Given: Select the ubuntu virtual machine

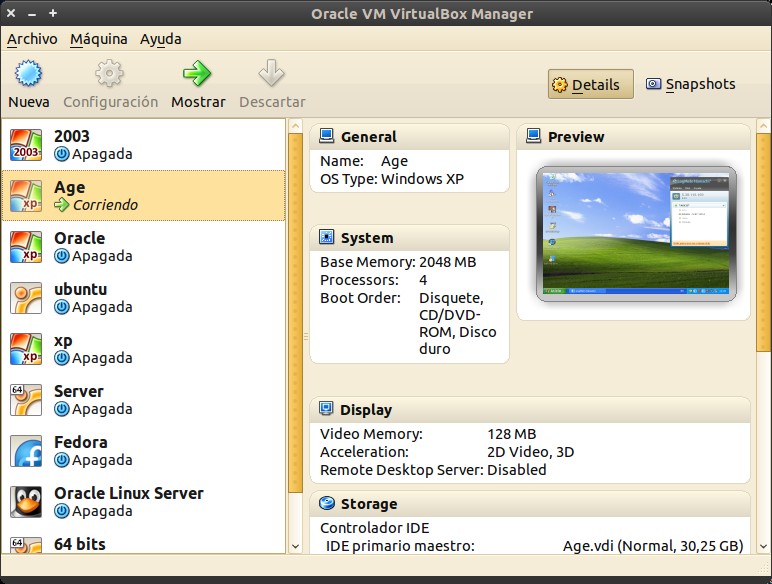Looking at the screenshot, I should click(144, 298).
